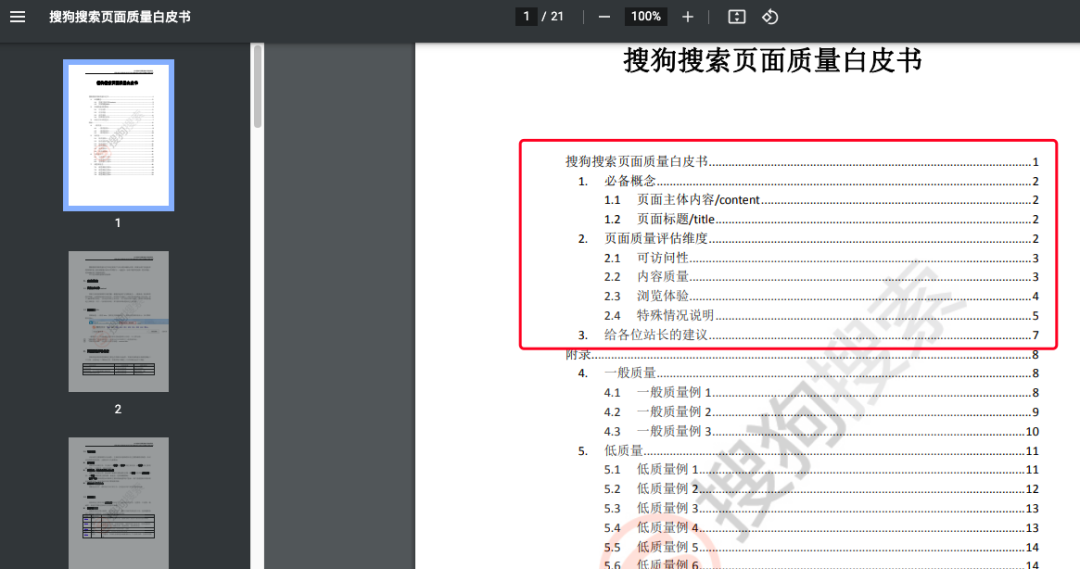Viewport: 1080px width, 569px height.
Task: Toggle the sidebar with the hamburger menu icon
Action: point(17,17)
